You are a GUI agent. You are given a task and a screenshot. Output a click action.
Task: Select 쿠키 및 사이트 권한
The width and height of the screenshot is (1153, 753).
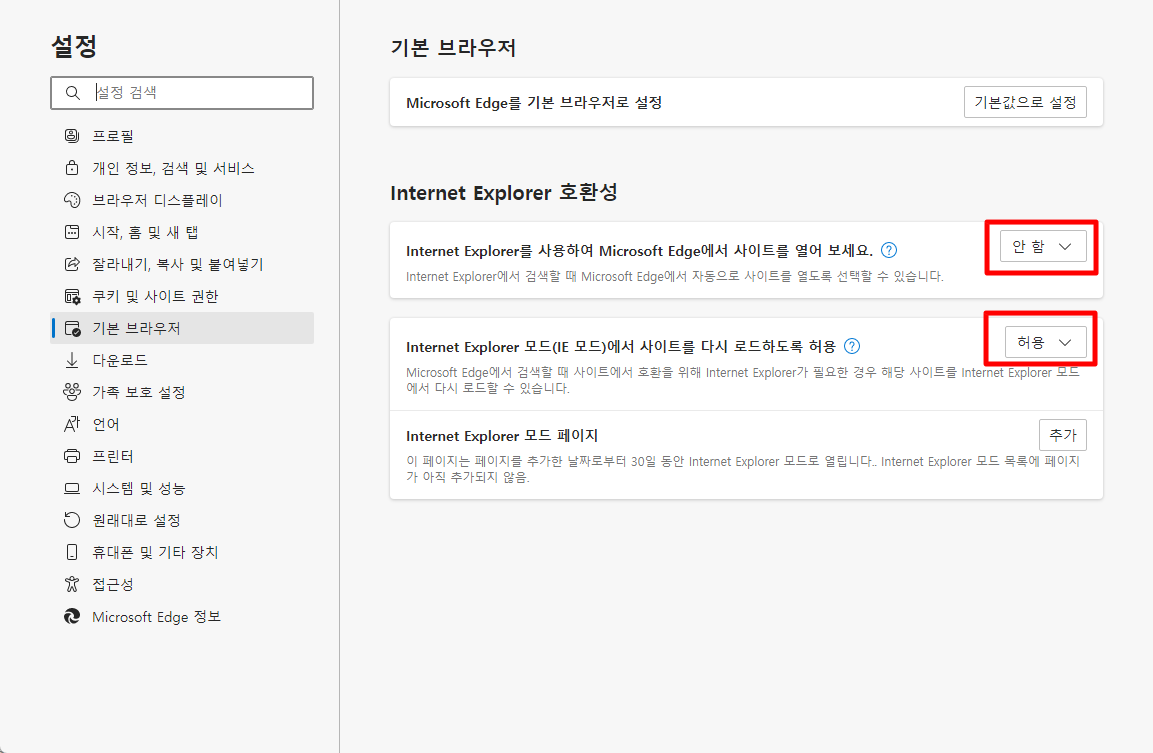(x=182, y=296)
